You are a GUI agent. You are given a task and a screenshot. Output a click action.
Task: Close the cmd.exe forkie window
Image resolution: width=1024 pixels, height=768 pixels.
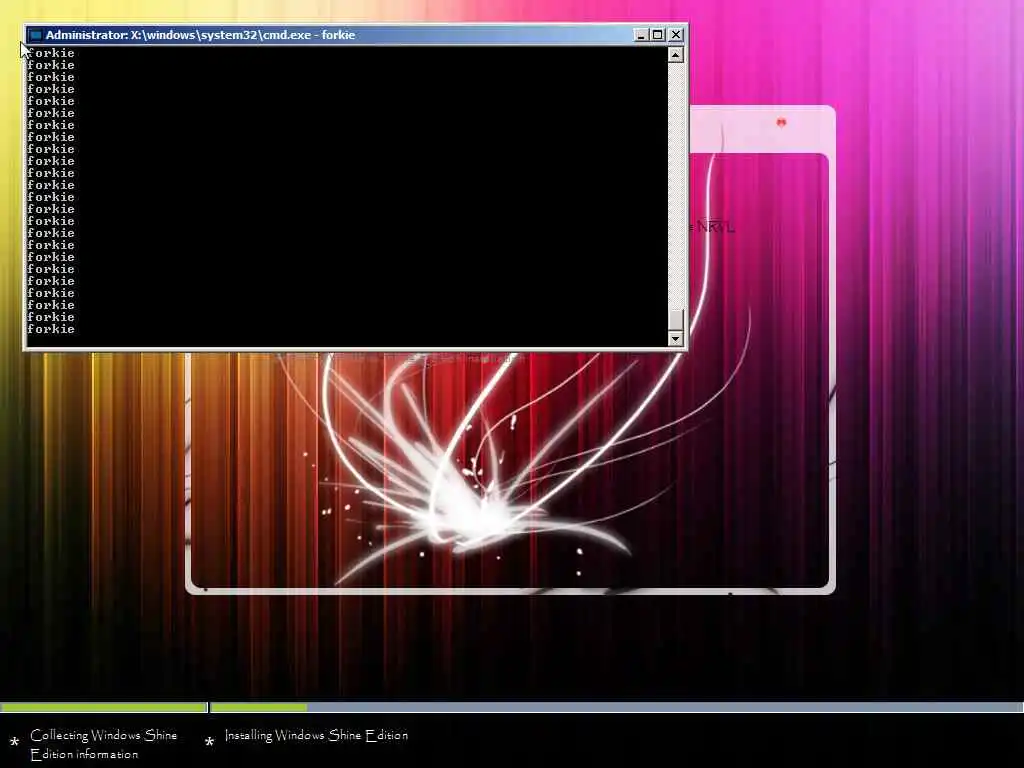676,35
